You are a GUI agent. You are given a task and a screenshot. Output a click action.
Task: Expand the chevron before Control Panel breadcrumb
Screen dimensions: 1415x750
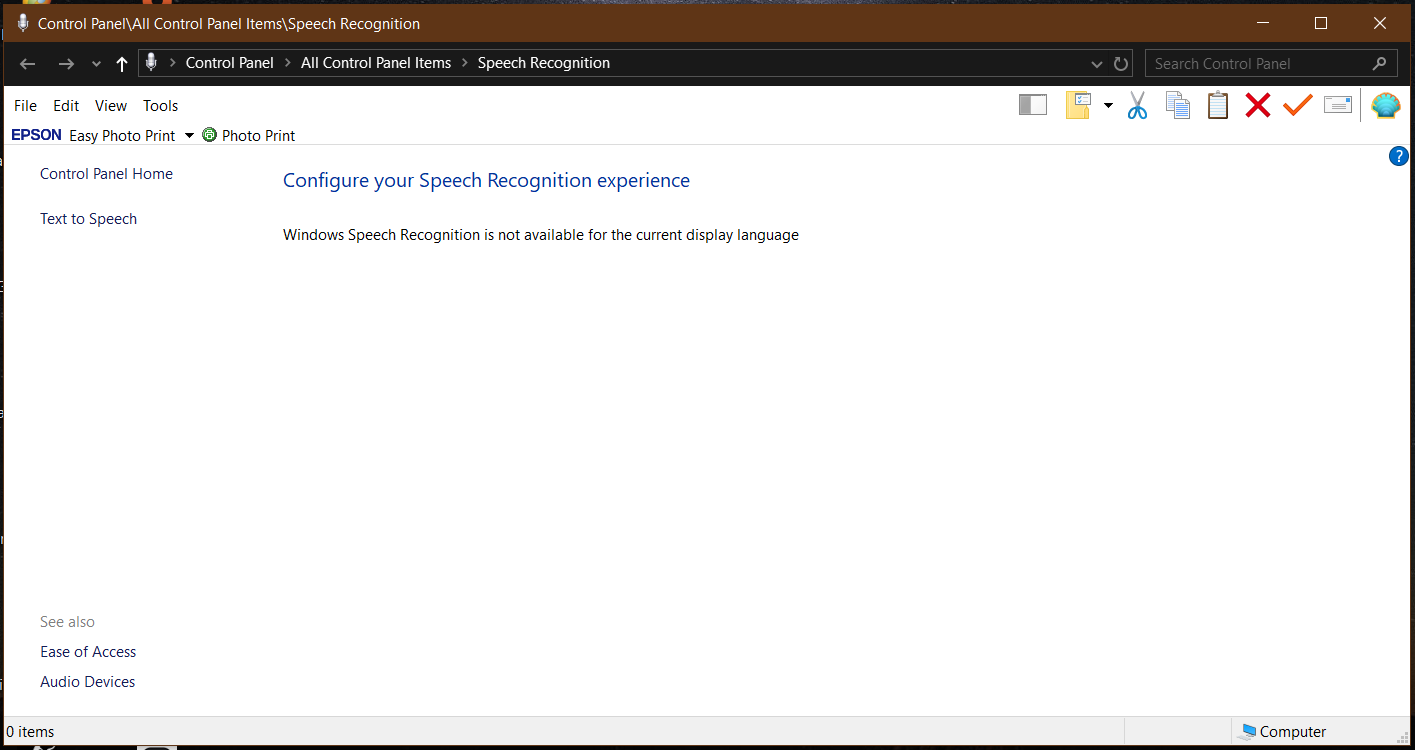pos(173,63)
